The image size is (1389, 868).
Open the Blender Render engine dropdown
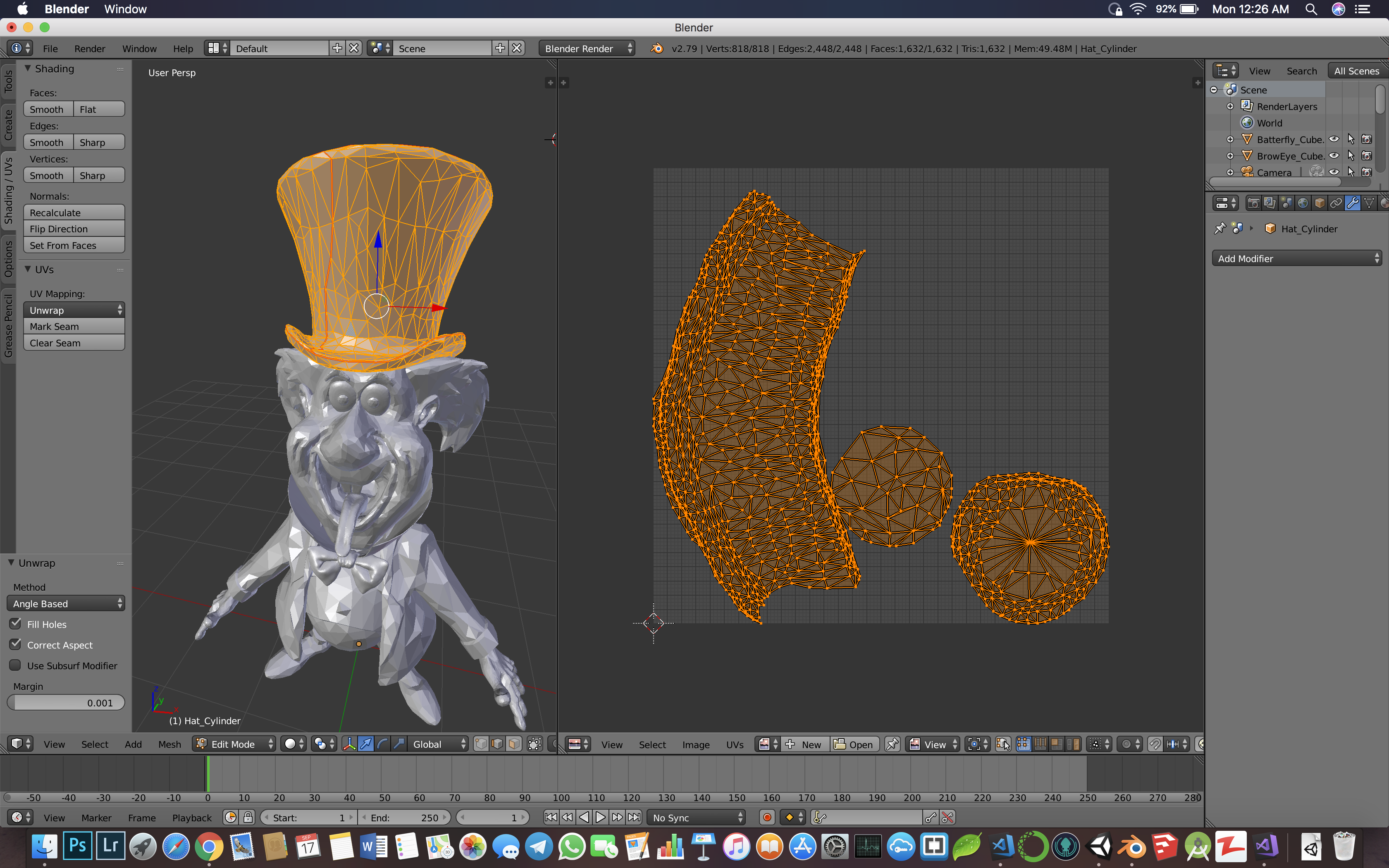587,48
